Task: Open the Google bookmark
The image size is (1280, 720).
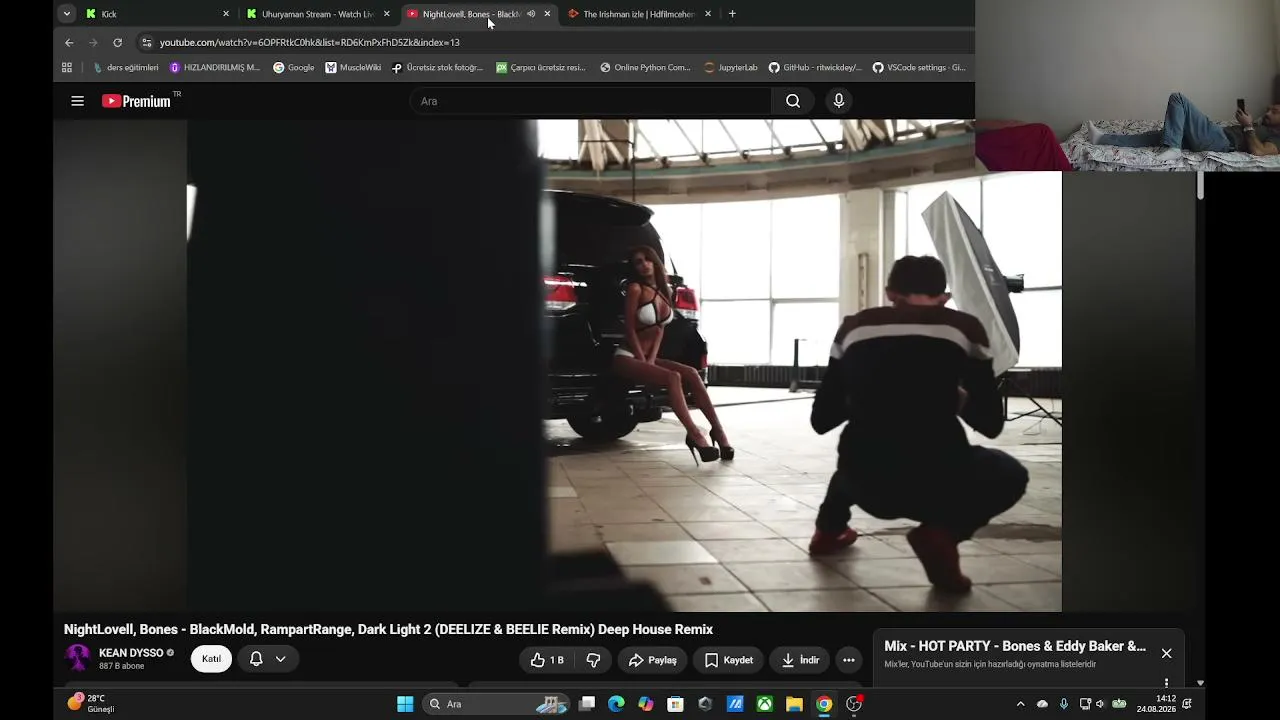Action: click(x=294, y=68)
